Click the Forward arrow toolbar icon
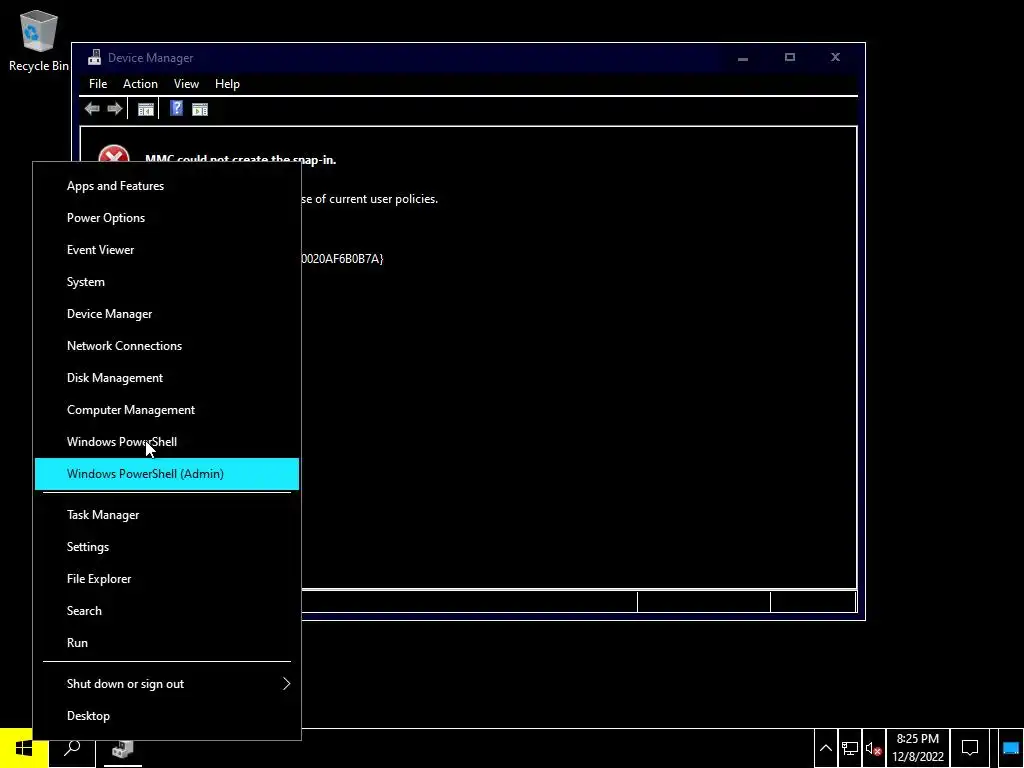This screenshot has height=768, width=1024. point(114,109)
